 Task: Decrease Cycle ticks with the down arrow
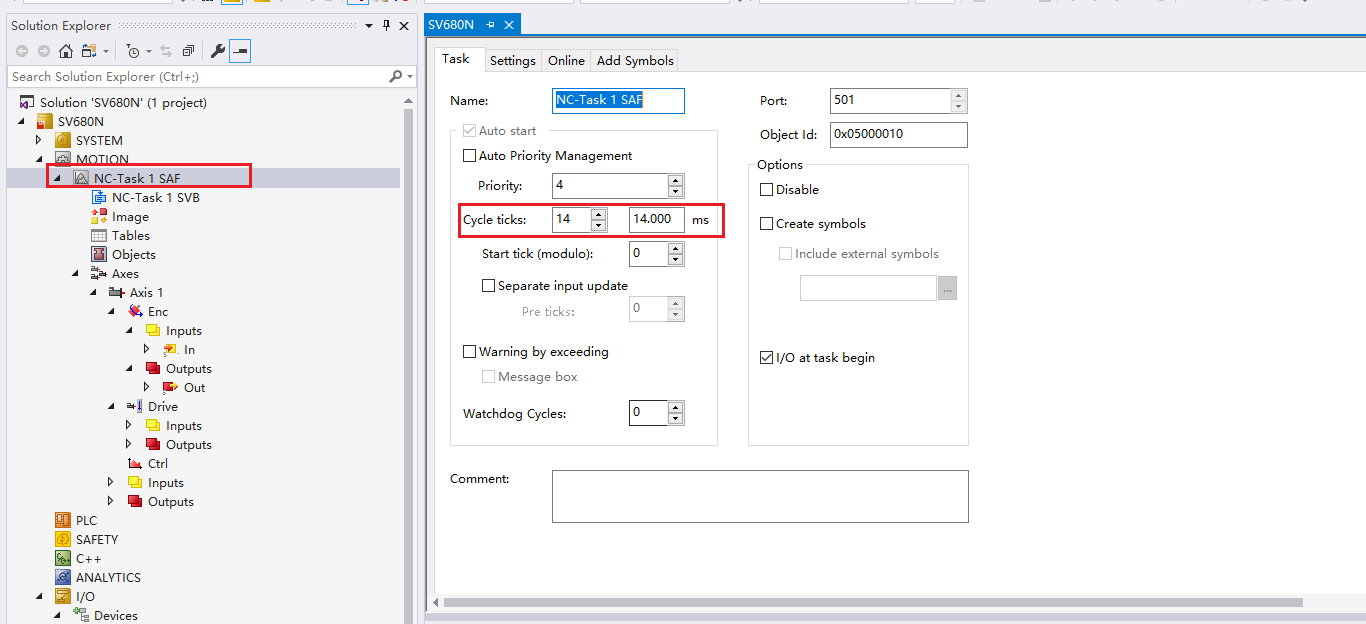[x=598, y=226]
